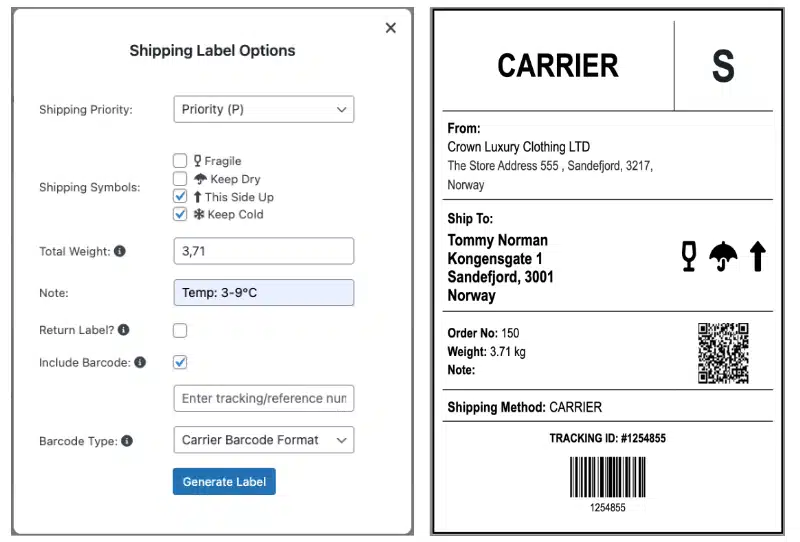Click the Include Barcode info icon

pos(140,362)
